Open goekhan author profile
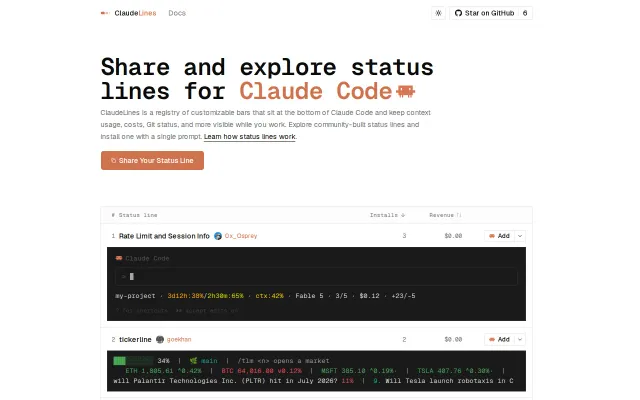 point(179,340)
